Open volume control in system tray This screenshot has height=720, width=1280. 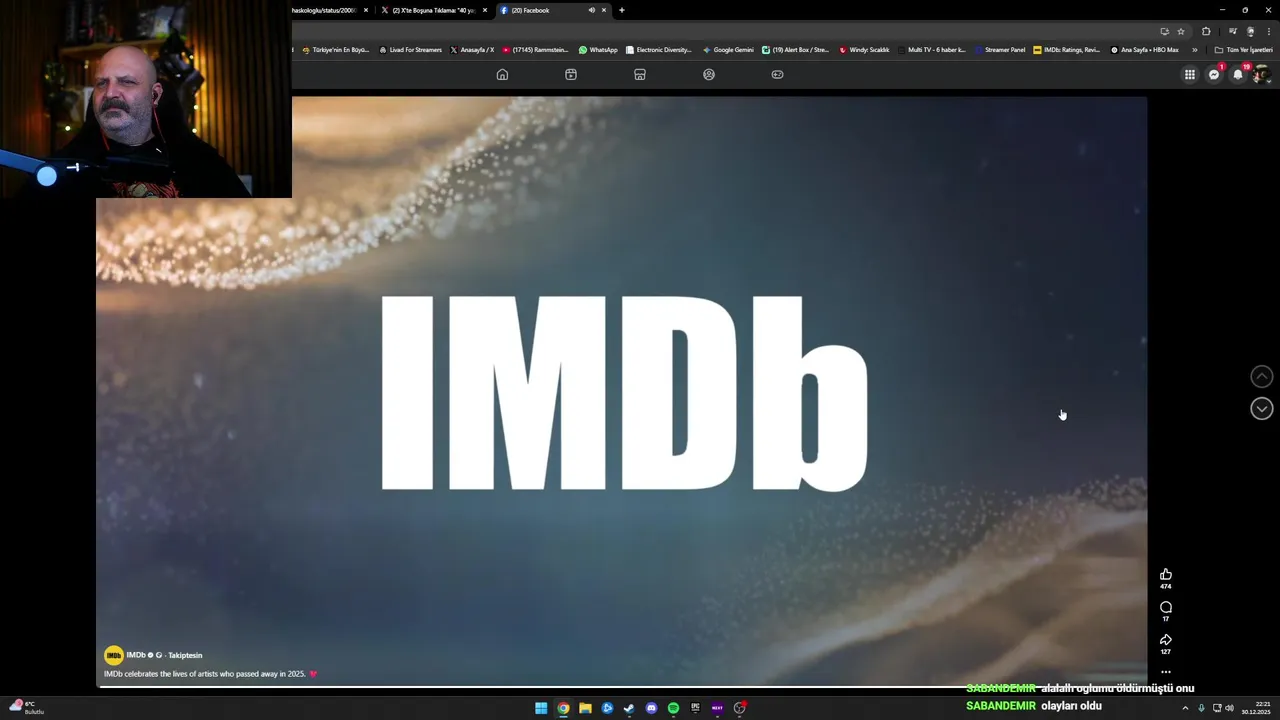(x=1229, y=708)
